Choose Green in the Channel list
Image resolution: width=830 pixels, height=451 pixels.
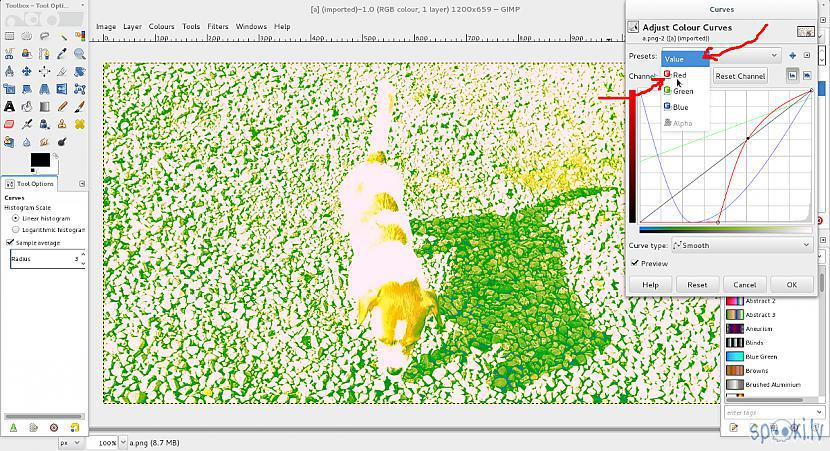click(x=685, y=91)
